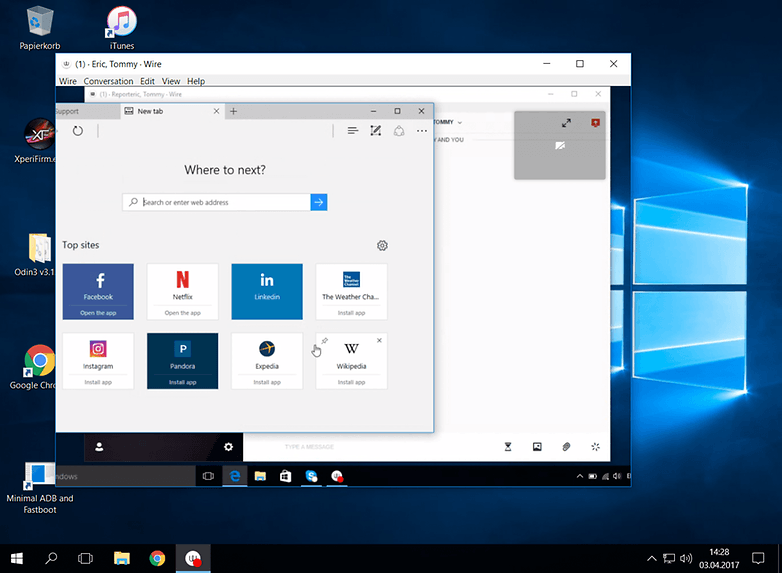Open Task View in shared taskbar
Screen dimensions: 782x573
click(208, 476)
